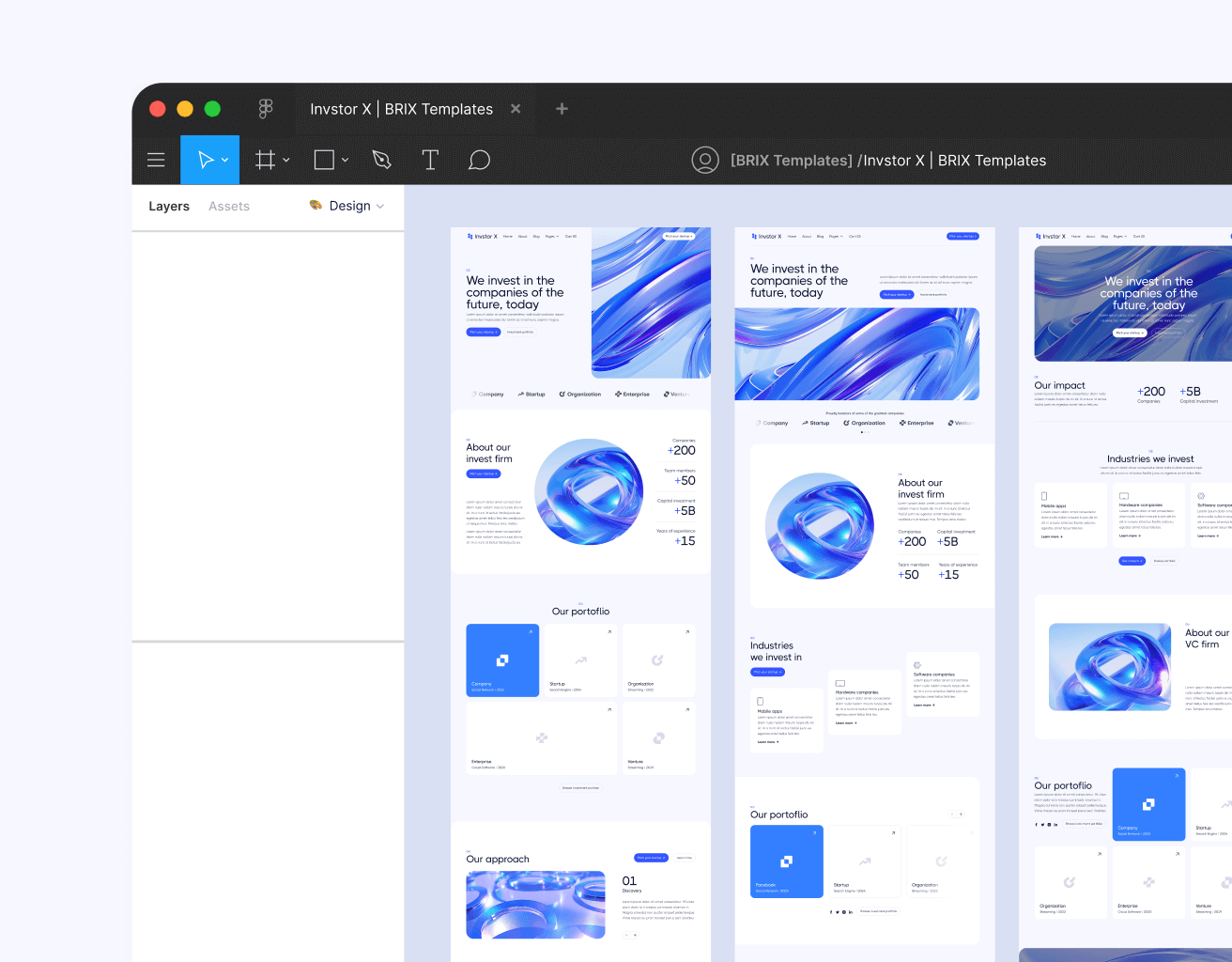Click the palette icon next to Design
Image resolution: width=1232 pixels, height=962 pixels.
(x=314, y=205)
